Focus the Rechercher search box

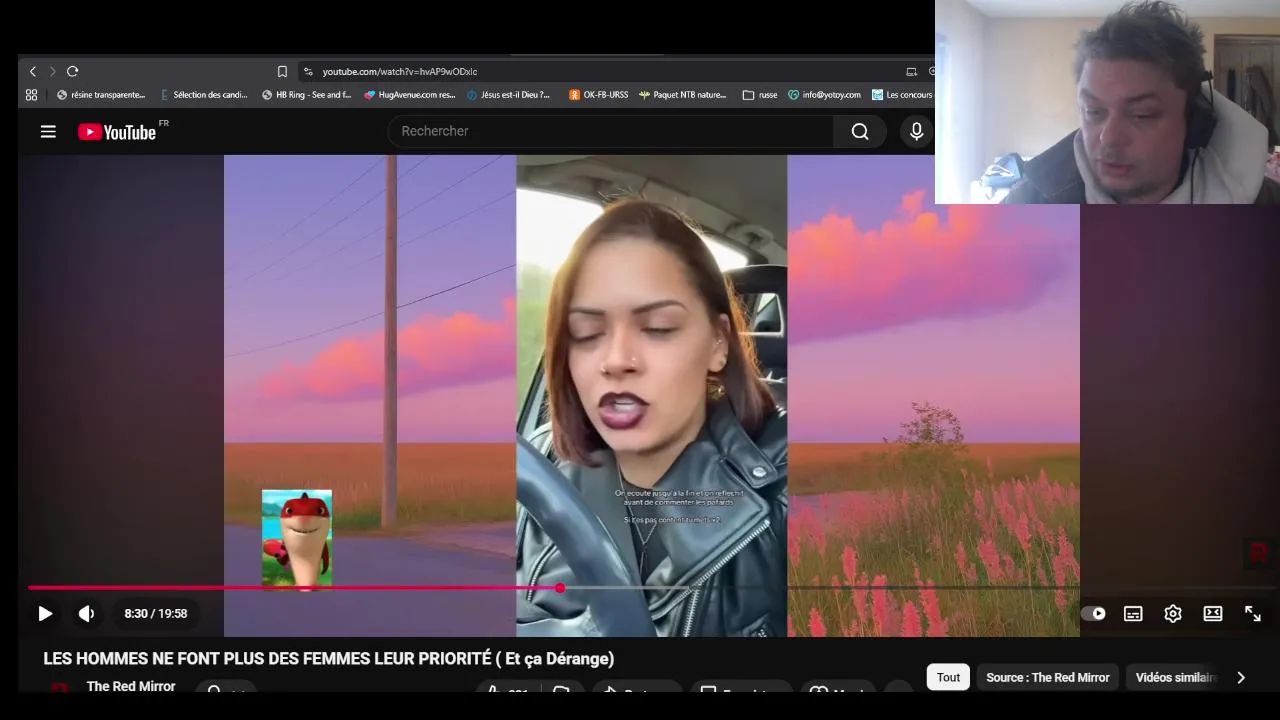[x=610, y=131]
